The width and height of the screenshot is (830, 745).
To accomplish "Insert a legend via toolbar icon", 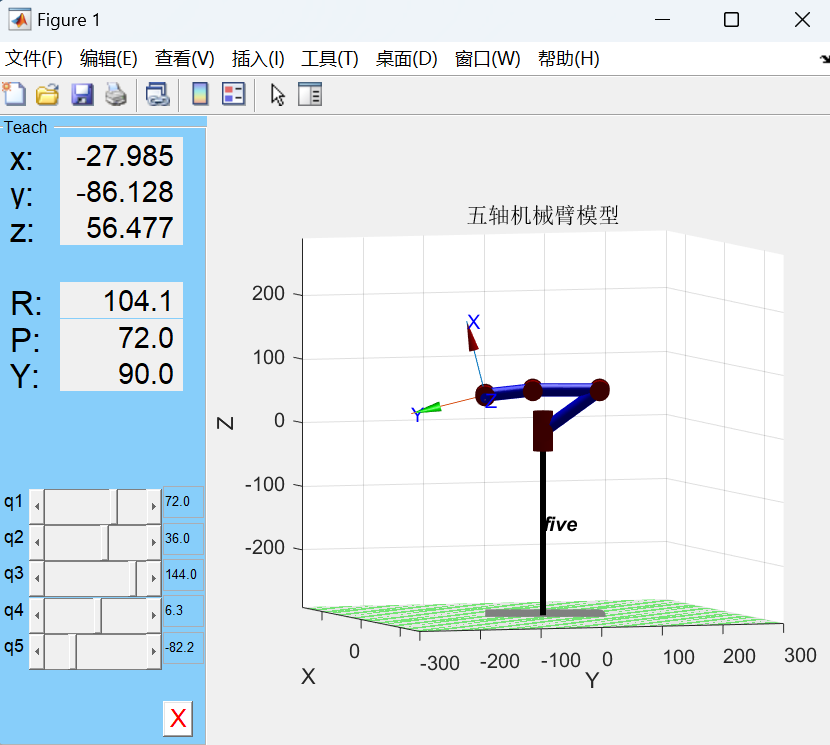I will (233, 95).
